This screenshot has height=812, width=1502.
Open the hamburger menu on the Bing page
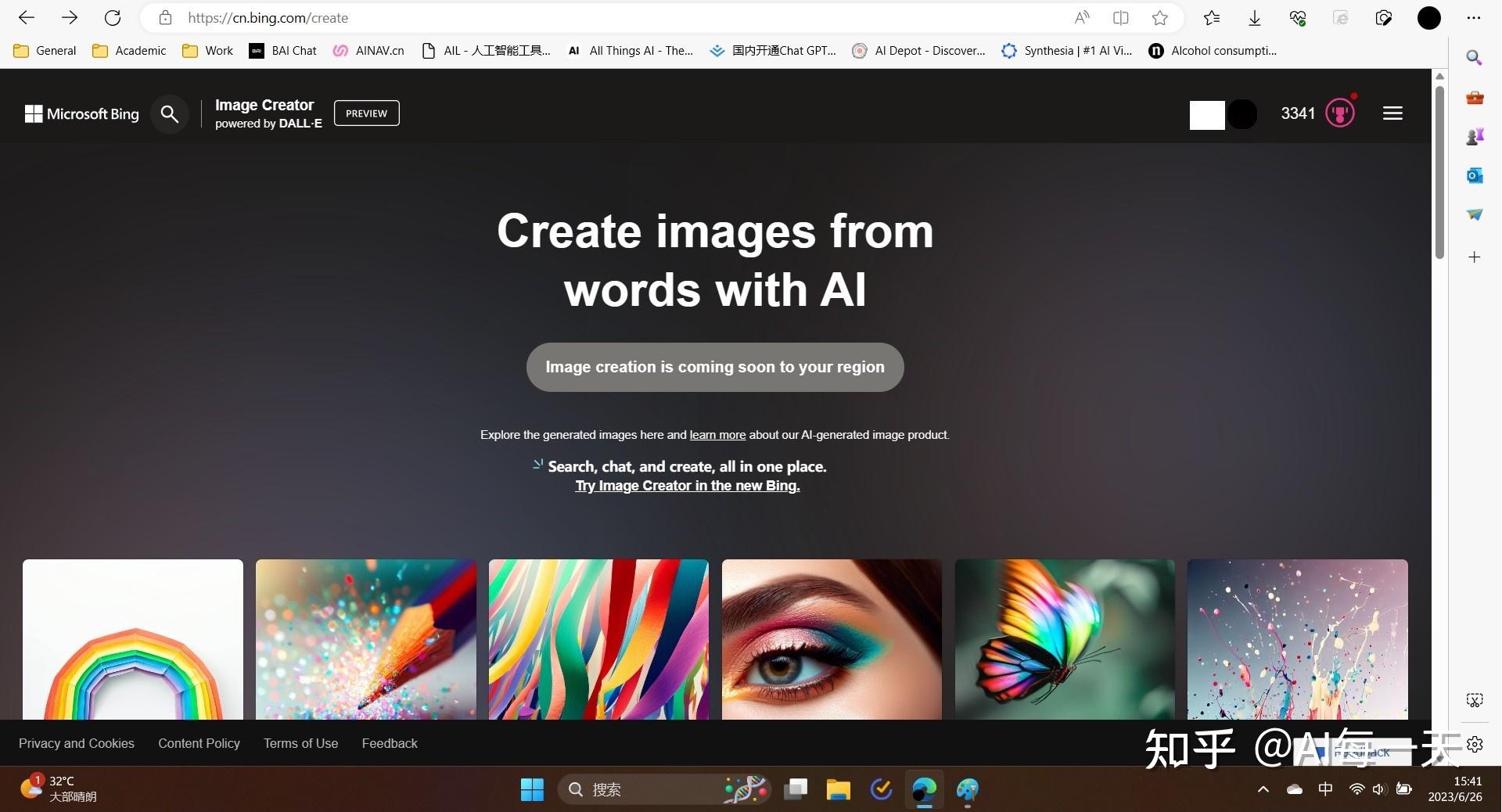click(1392, 113)
